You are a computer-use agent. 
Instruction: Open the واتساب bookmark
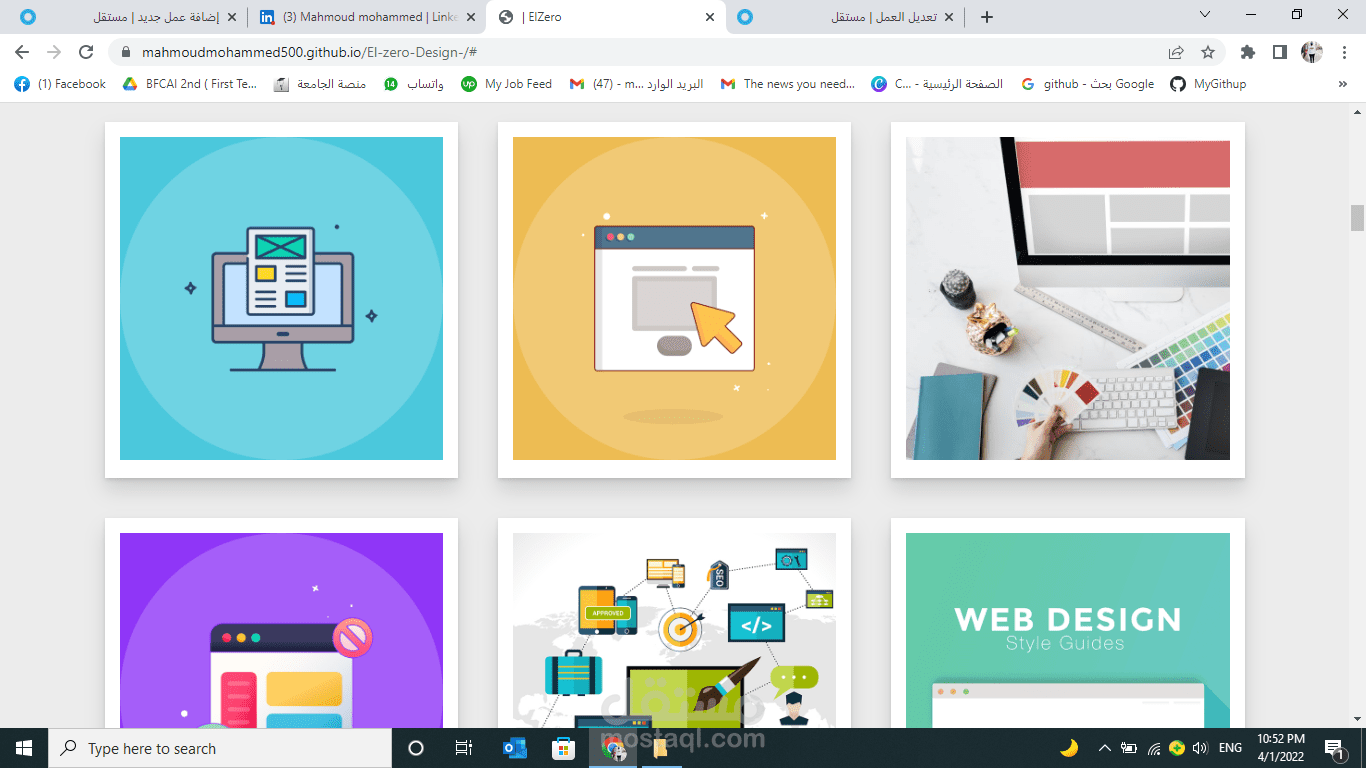tap(414, 84)
